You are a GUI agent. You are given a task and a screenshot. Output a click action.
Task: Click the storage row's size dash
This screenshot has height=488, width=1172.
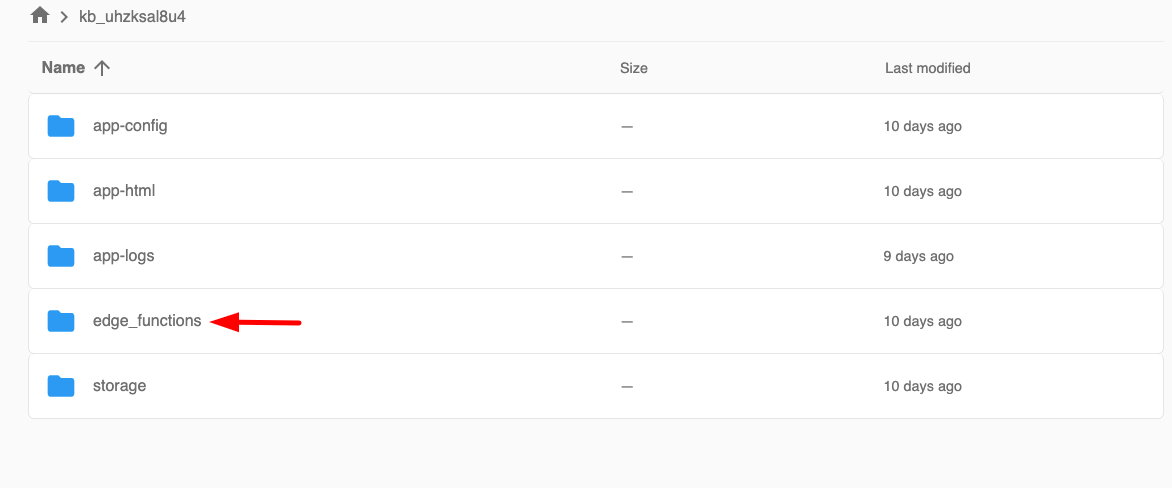pyautogui.click(x=627, y=386)
